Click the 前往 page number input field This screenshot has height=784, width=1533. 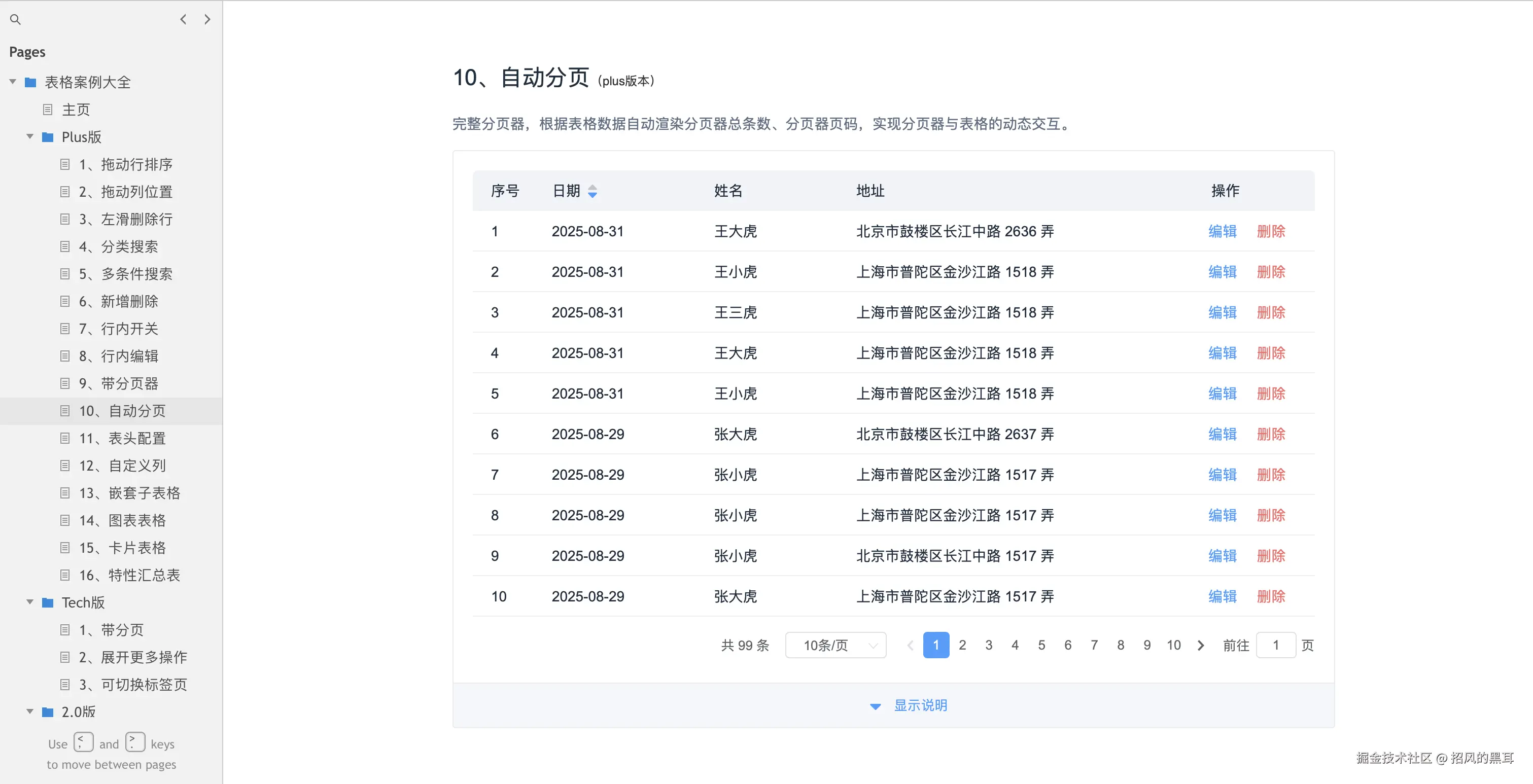pos(1275,646)
